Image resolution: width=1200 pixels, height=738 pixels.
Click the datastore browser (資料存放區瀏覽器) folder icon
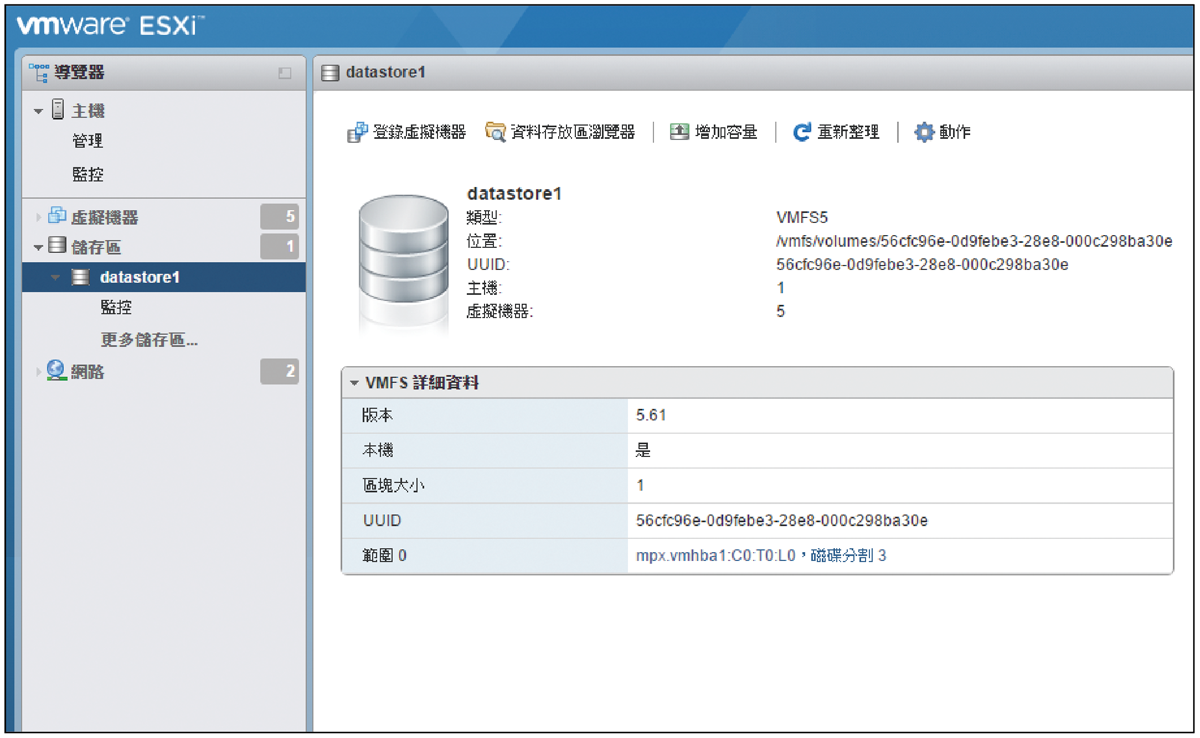[496, 132]
